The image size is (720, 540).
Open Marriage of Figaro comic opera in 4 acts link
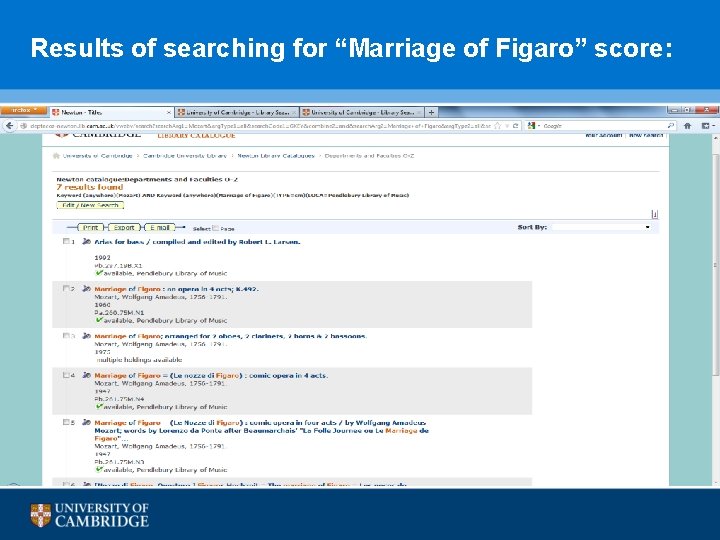[x=211, y=376]
